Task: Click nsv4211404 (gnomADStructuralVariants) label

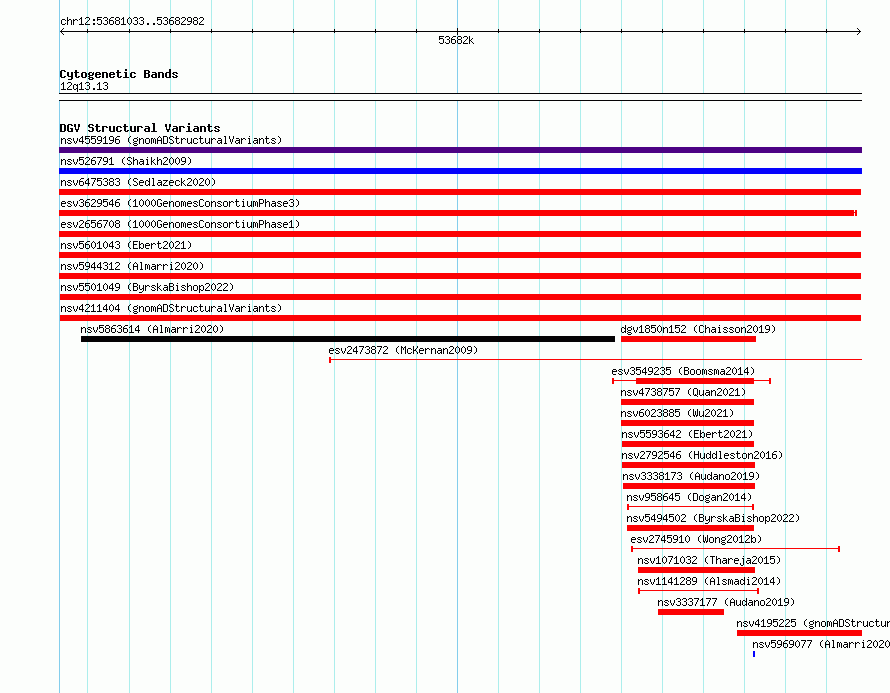Action: 171,308
